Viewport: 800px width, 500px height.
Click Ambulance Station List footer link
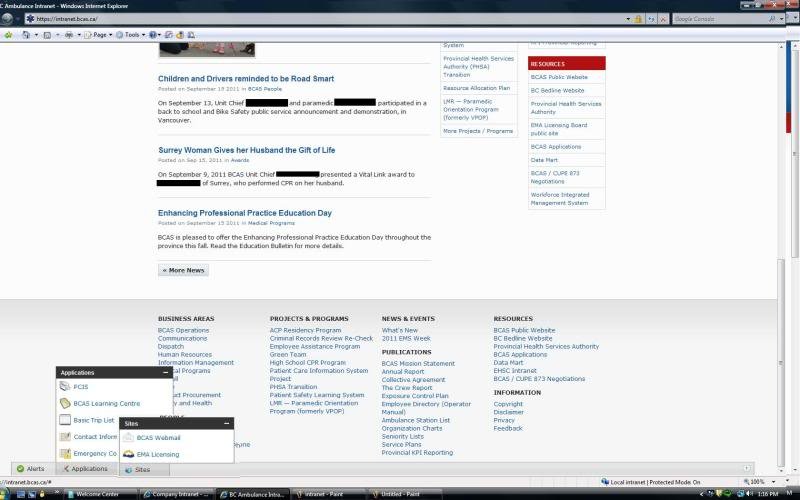pyautogui.click(x=416, y=420)
